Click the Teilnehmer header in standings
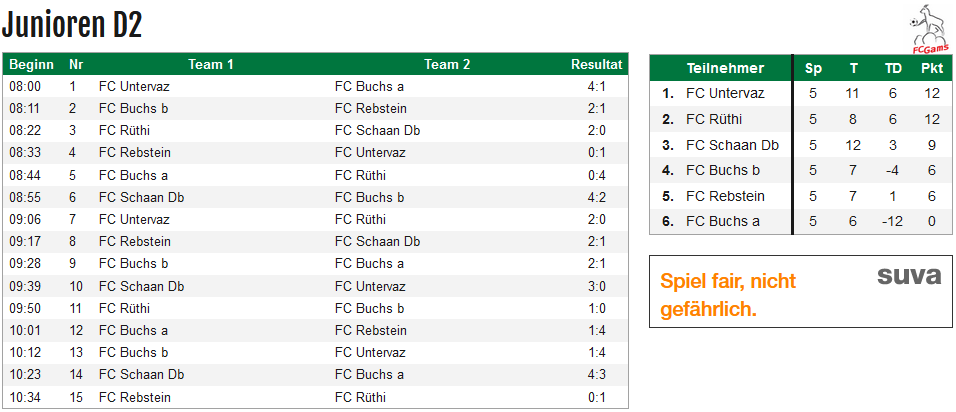The height and width of the screenshot is (412, 956). (725, 68)
